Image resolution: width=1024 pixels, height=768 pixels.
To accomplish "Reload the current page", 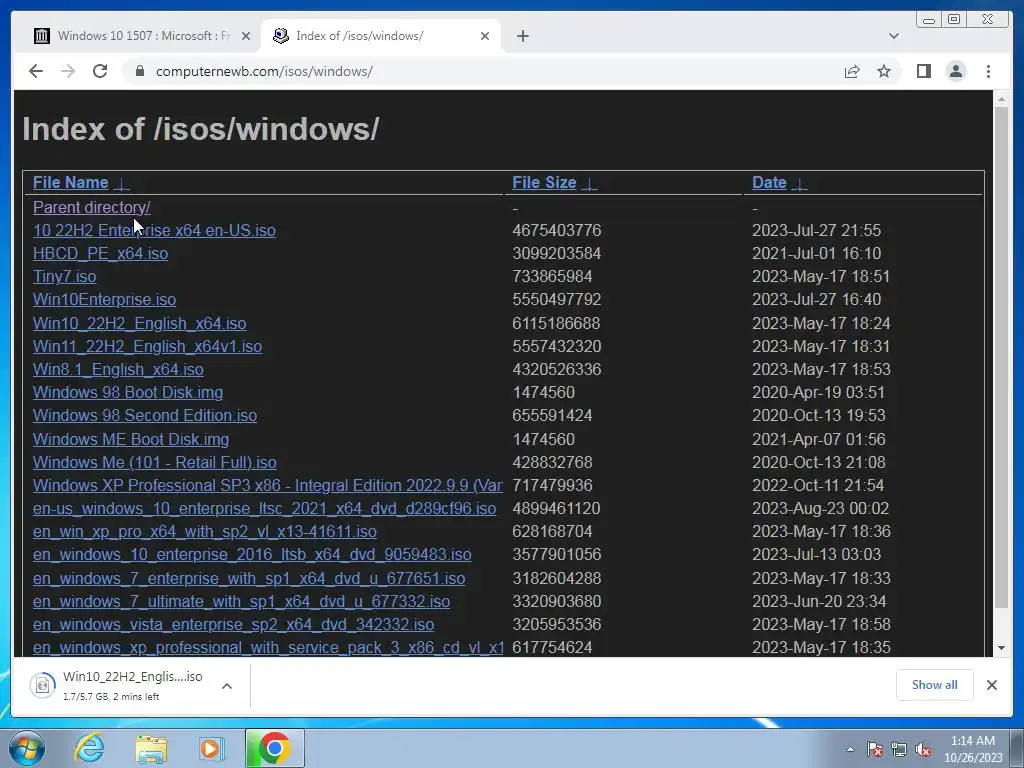I will pos(100,71).
